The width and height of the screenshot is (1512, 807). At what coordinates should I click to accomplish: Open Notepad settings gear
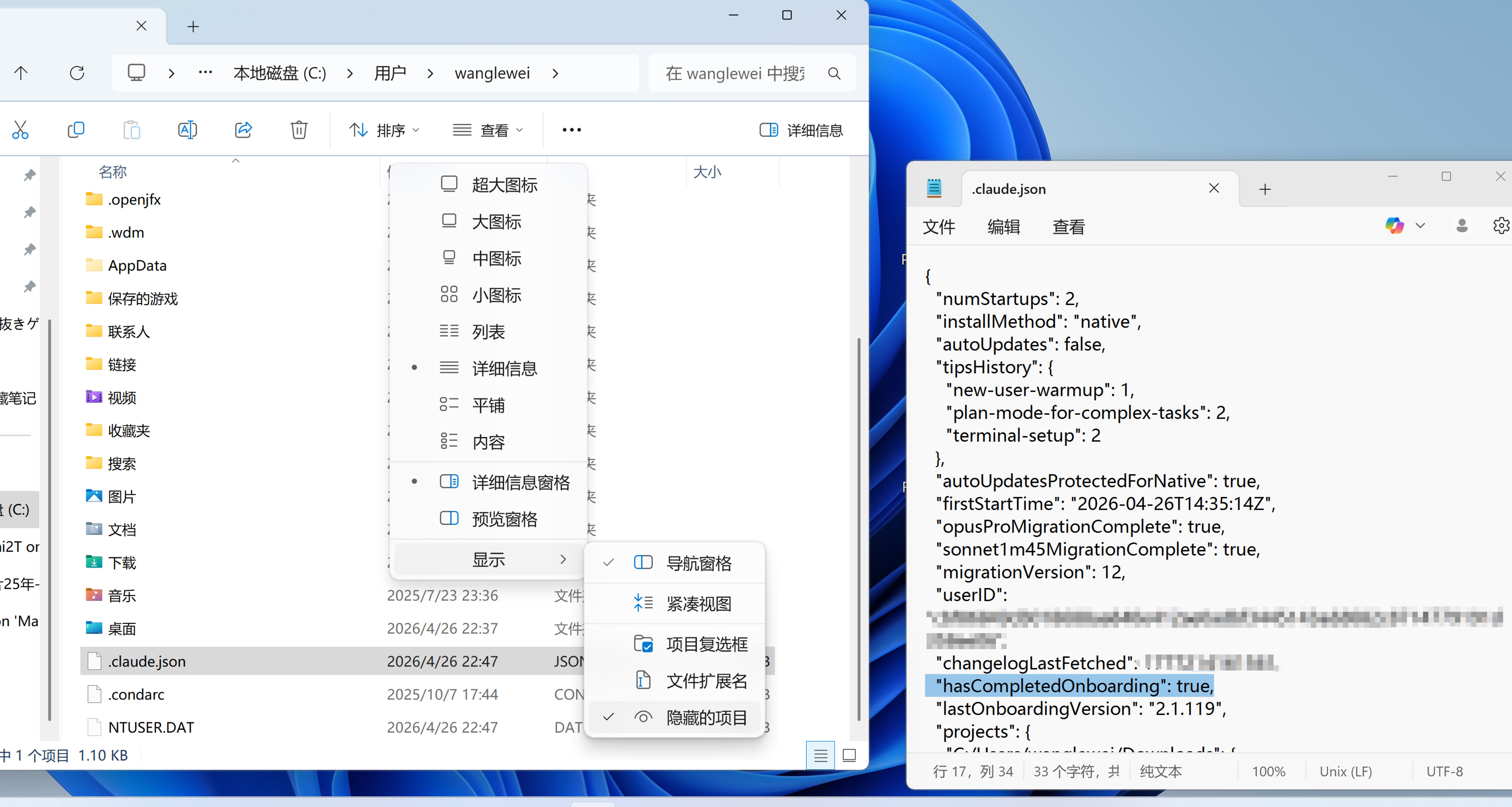pyautogui.click(x=1501, y=225)
